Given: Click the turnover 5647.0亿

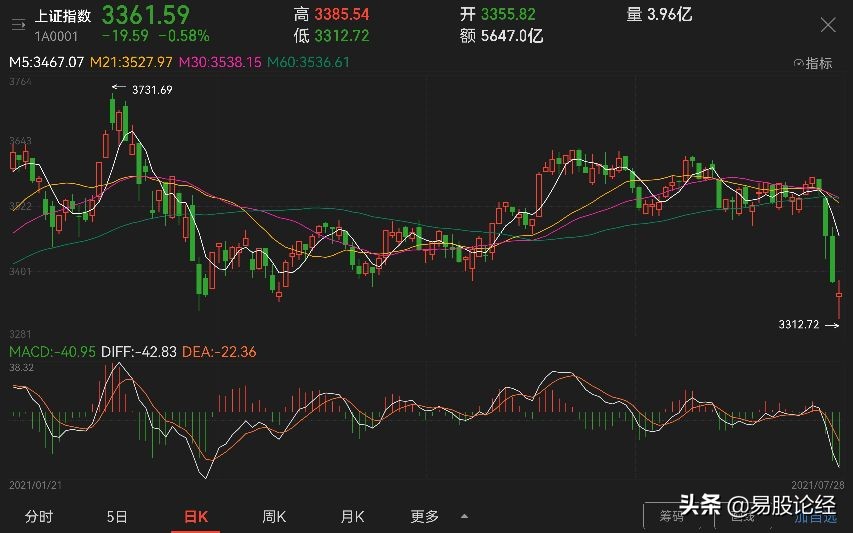Looking at the screenshot, I should click(512, 36).
